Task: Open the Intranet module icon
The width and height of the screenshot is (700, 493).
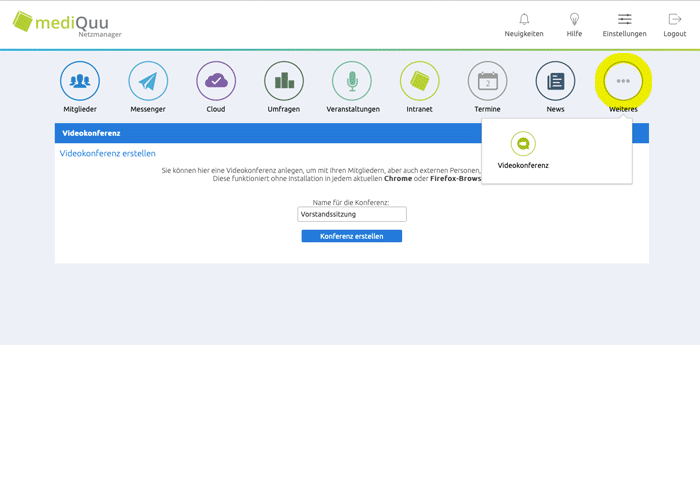Action: (420, 81)
